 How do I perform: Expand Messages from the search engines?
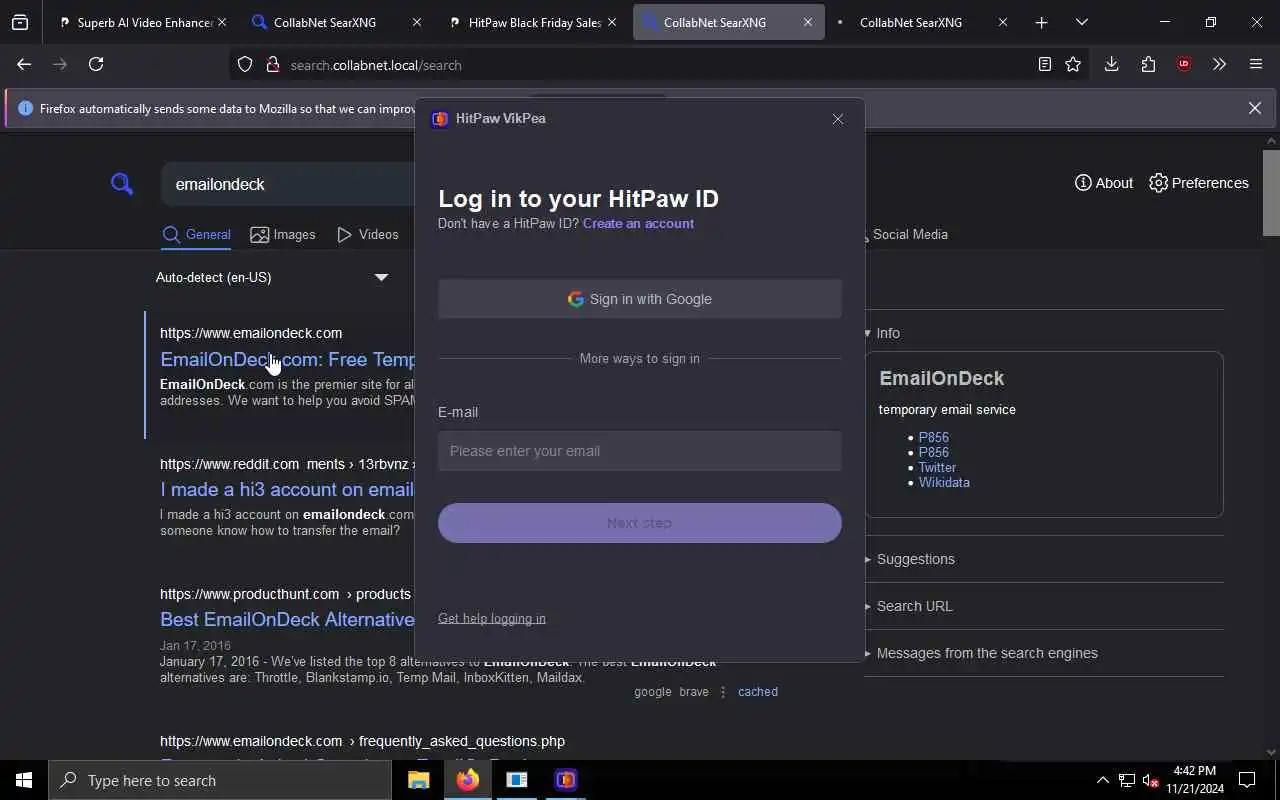click(981, 653)
